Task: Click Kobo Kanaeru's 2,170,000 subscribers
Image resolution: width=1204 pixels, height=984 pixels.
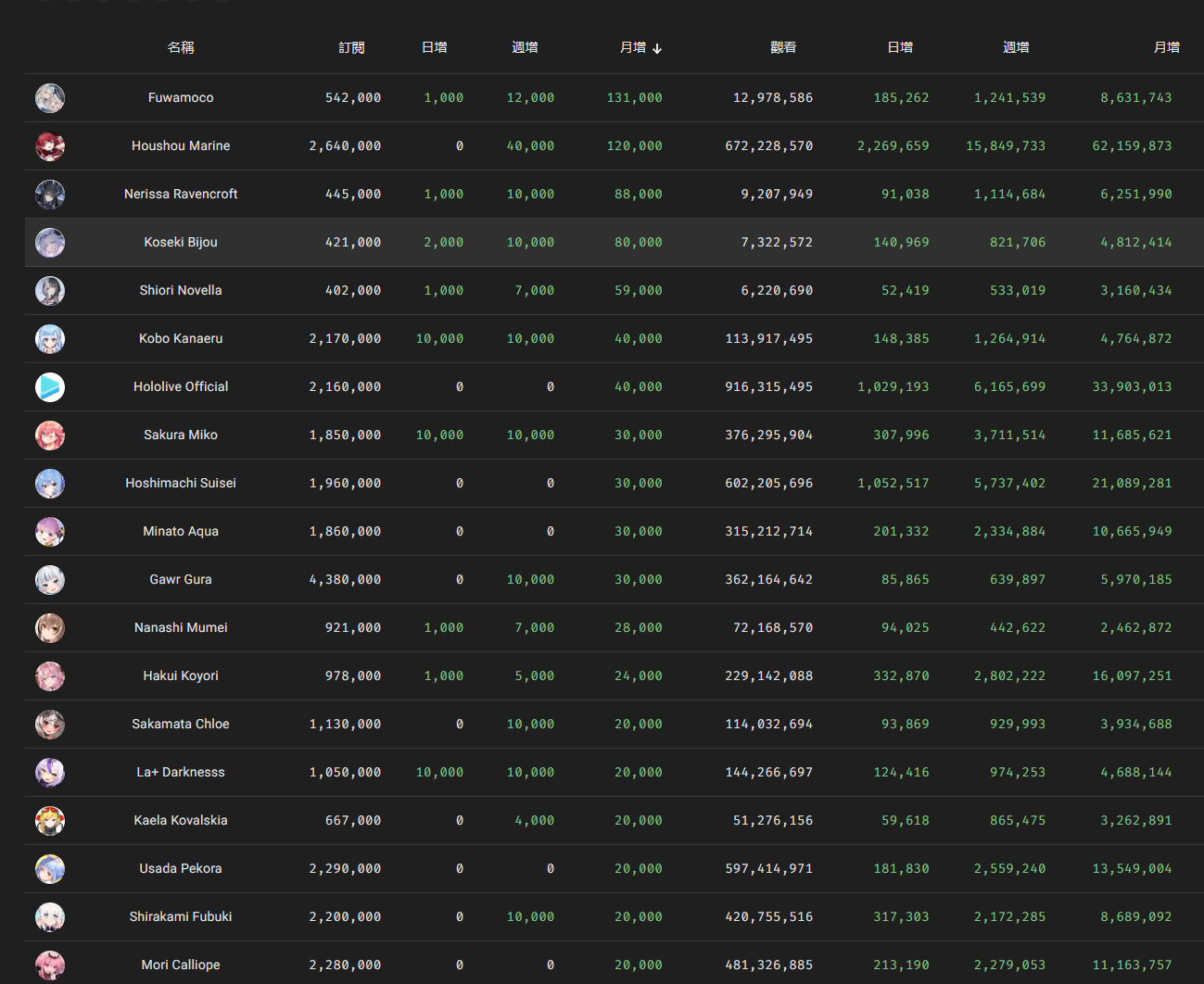Action: click(x=345, y=339)
